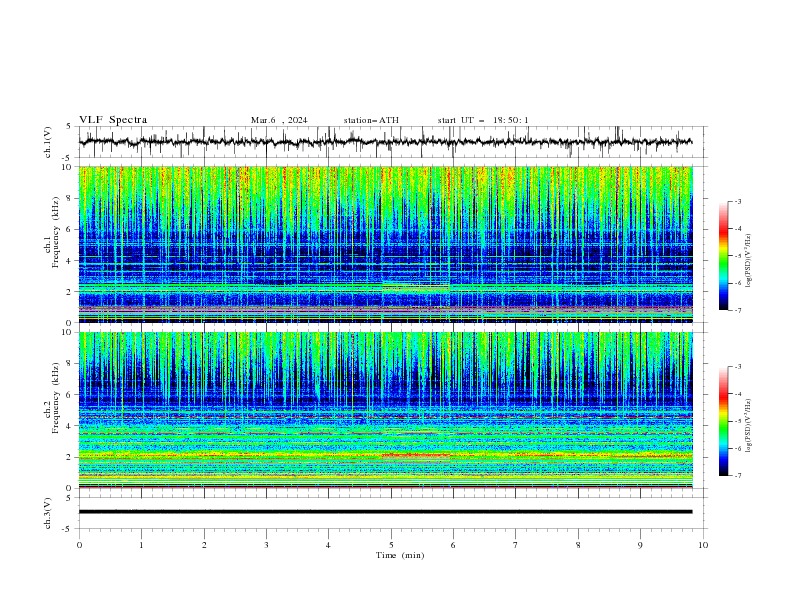Click the "-3" tick on ch.1 colorbar
This screenshot has width=792, height=612.
coord(737,201)
